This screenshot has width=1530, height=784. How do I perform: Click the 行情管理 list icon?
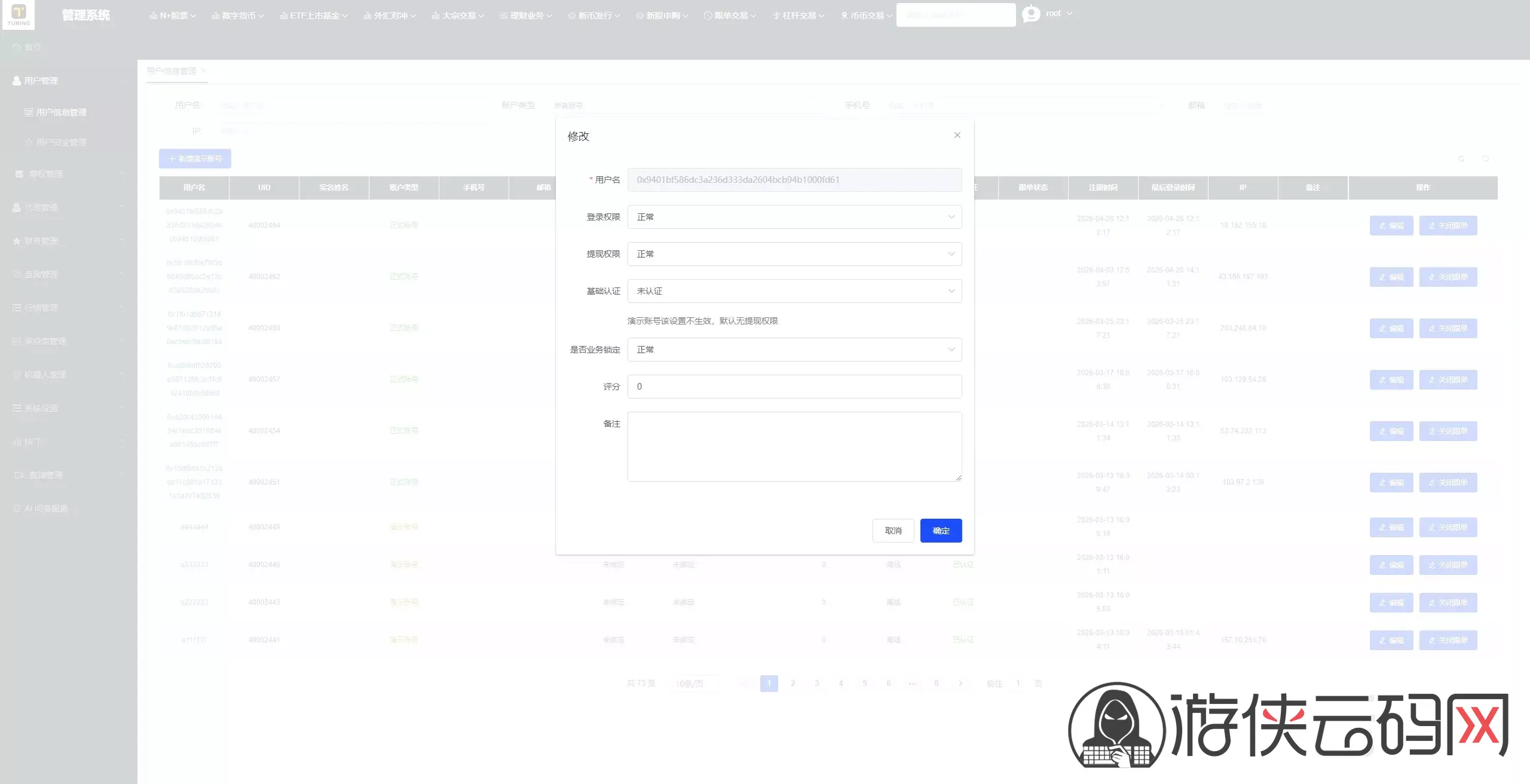tap(17, 308)
